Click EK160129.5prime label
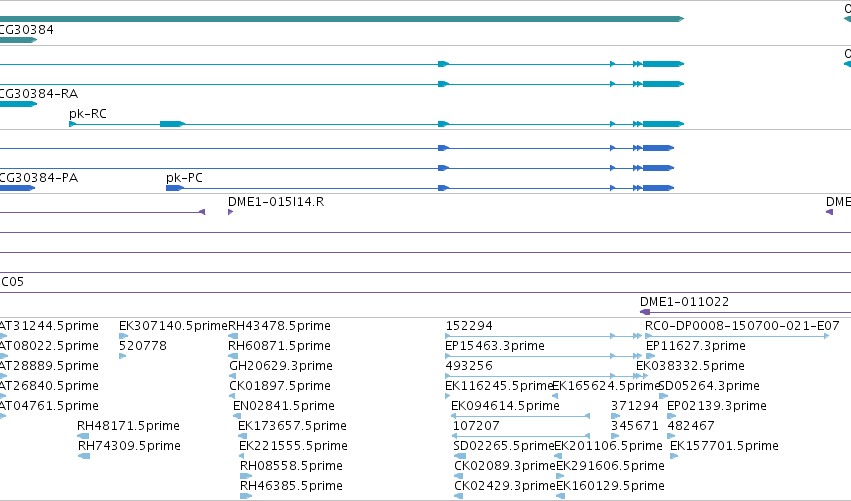Viewport: 851px width, 501px height. pos(611,486)
